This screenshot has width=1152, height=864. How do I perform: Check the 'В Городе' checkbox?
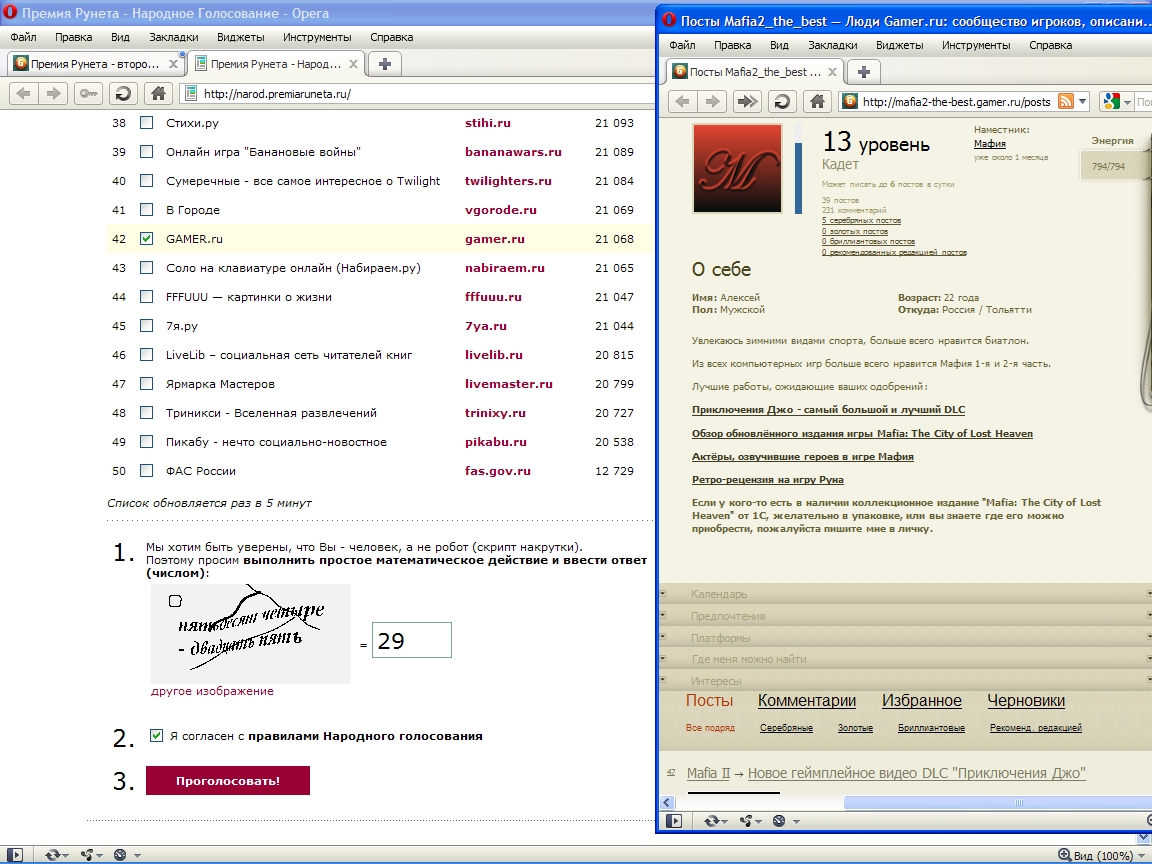pos(147,210)
